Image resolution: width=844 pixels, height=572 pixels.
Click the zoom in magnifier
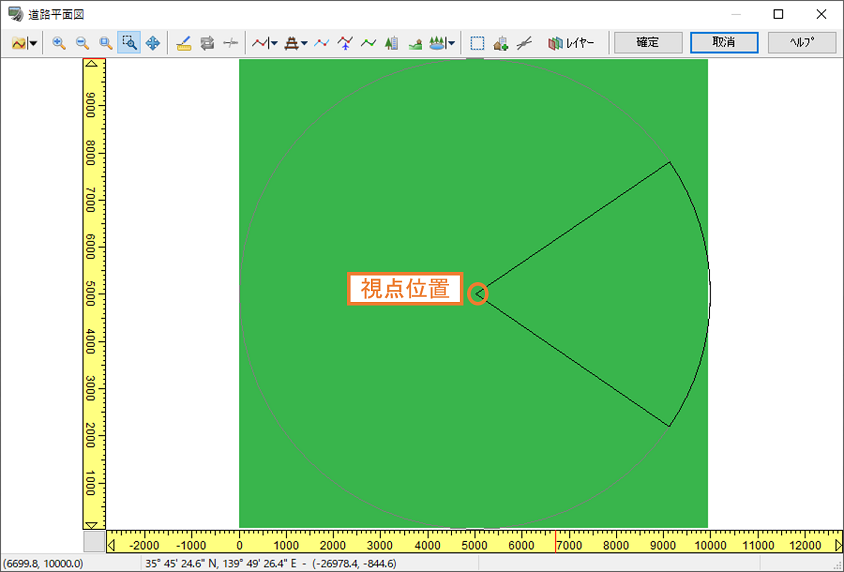click(59, 43)
